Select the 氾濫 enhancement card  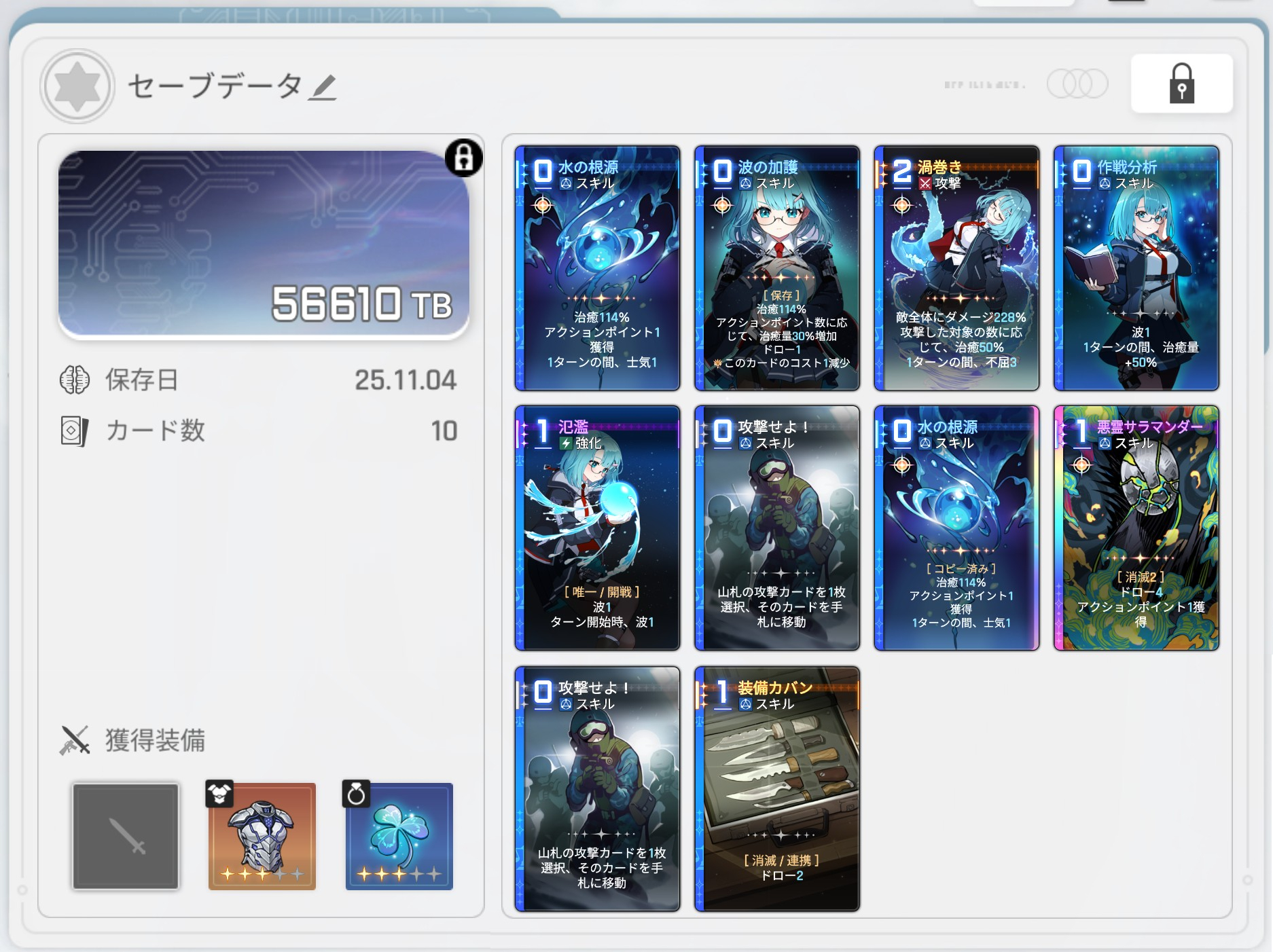click(597, 528)
